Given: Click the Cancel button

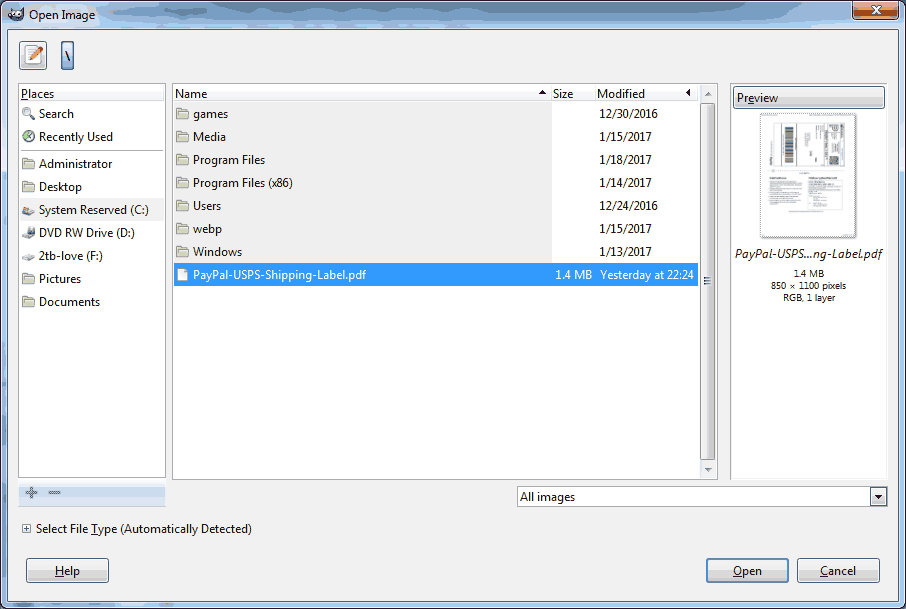Looking at the screenshot, I should [x=838, y=571].
